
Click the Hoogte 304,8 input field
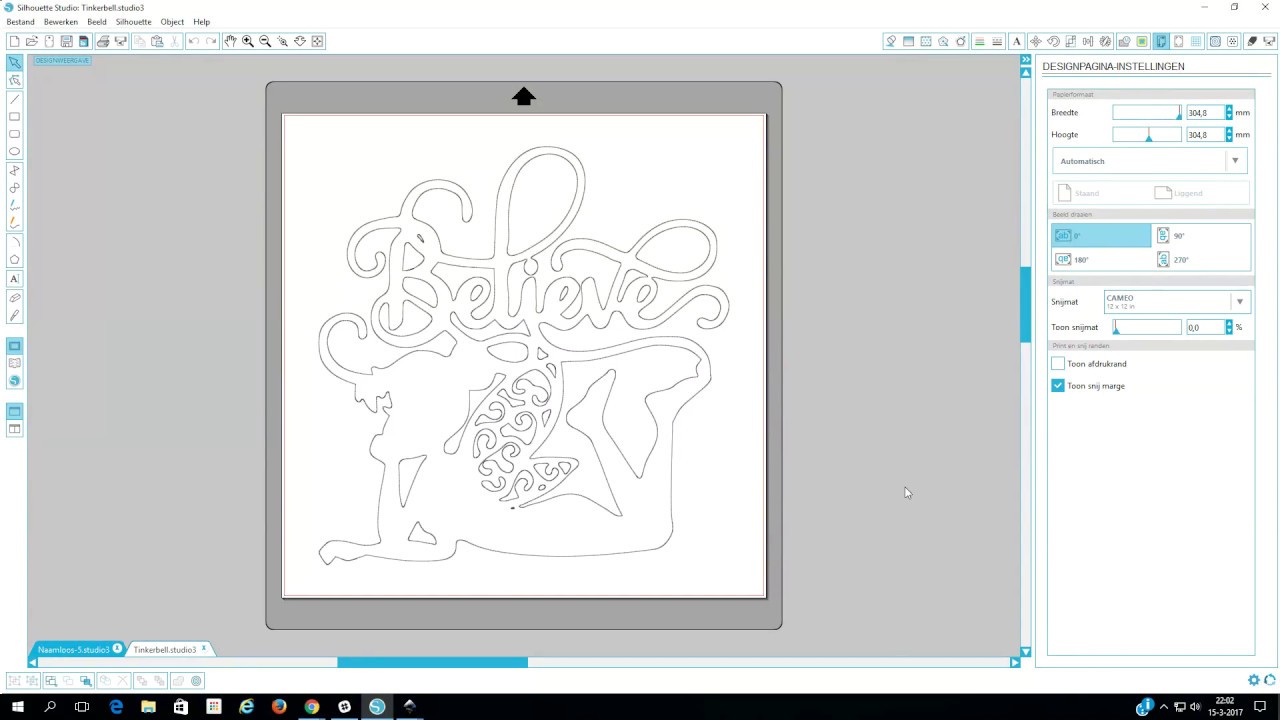click(x=1205, y=135)
